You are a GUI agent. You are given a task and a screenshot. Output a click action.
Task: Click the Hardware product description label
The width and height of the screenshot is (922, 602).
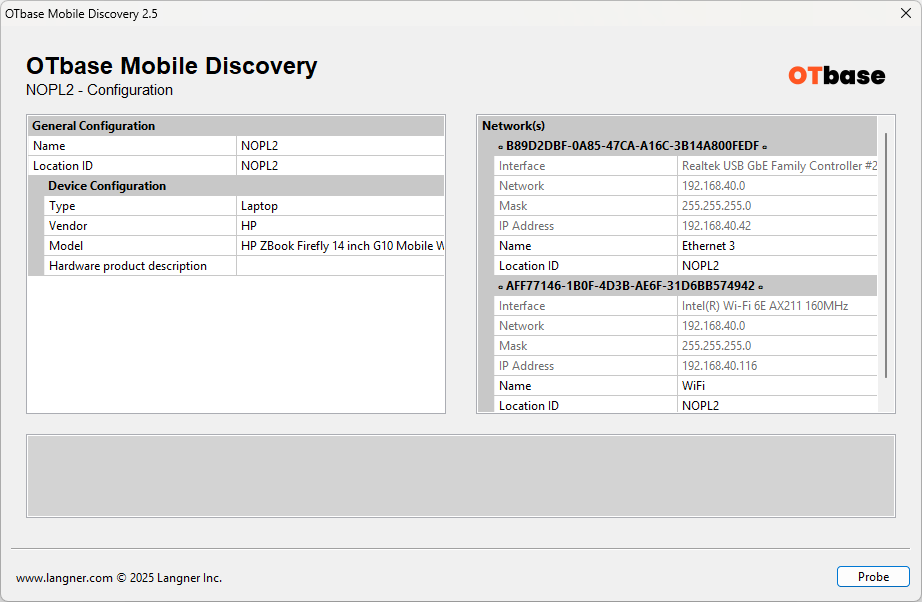click(128, 266)
